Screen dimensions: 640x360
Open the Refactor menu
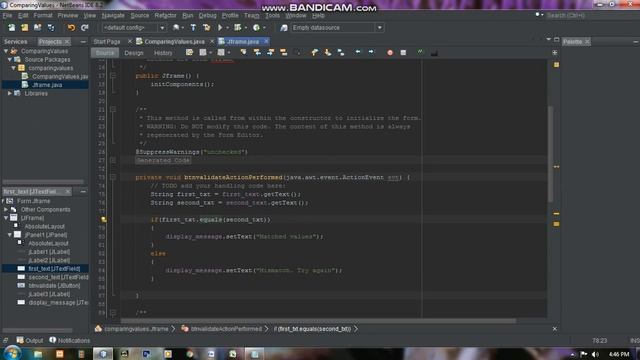click(165, 16)
